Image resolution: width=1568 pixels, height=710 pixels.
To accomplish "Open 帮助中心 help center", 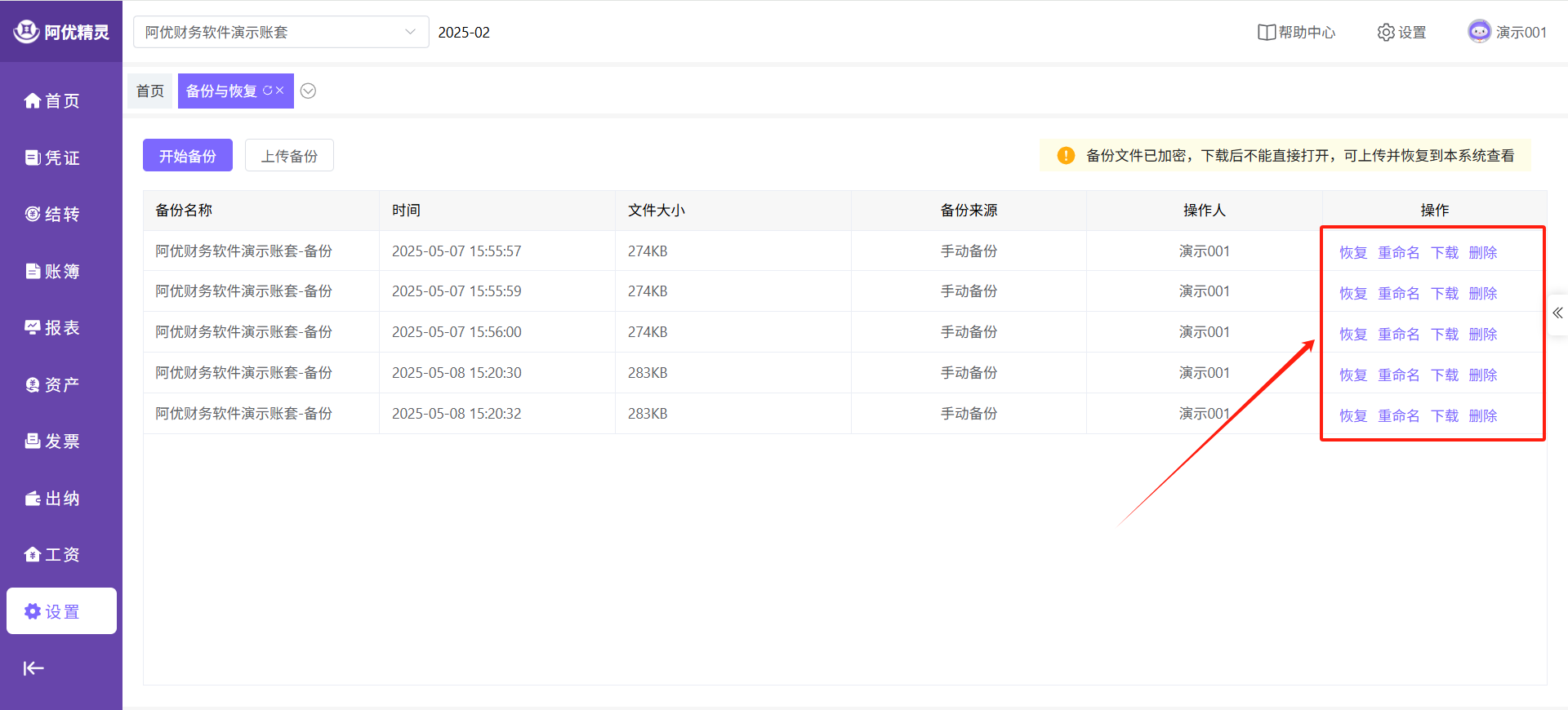I will tap(1296, 33).
